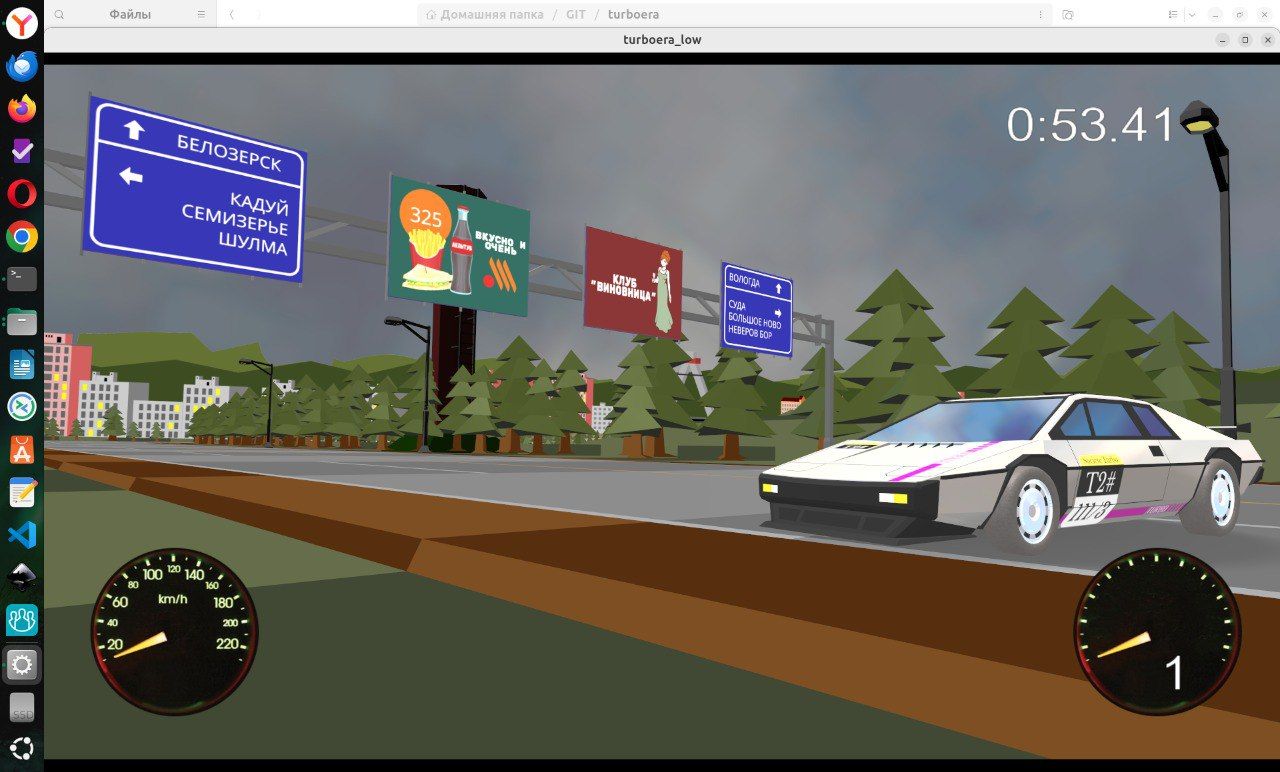Viewport: 1280px width, 772px height.
Task: Launch Thunderbird mail from the dock
Action: [x=21, y=66]
